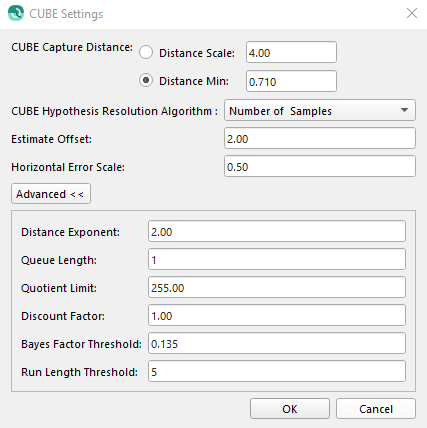The image size is (427, 428).
Task: Click the Estimate Offset input field
Action: click(x=320, y=138)
